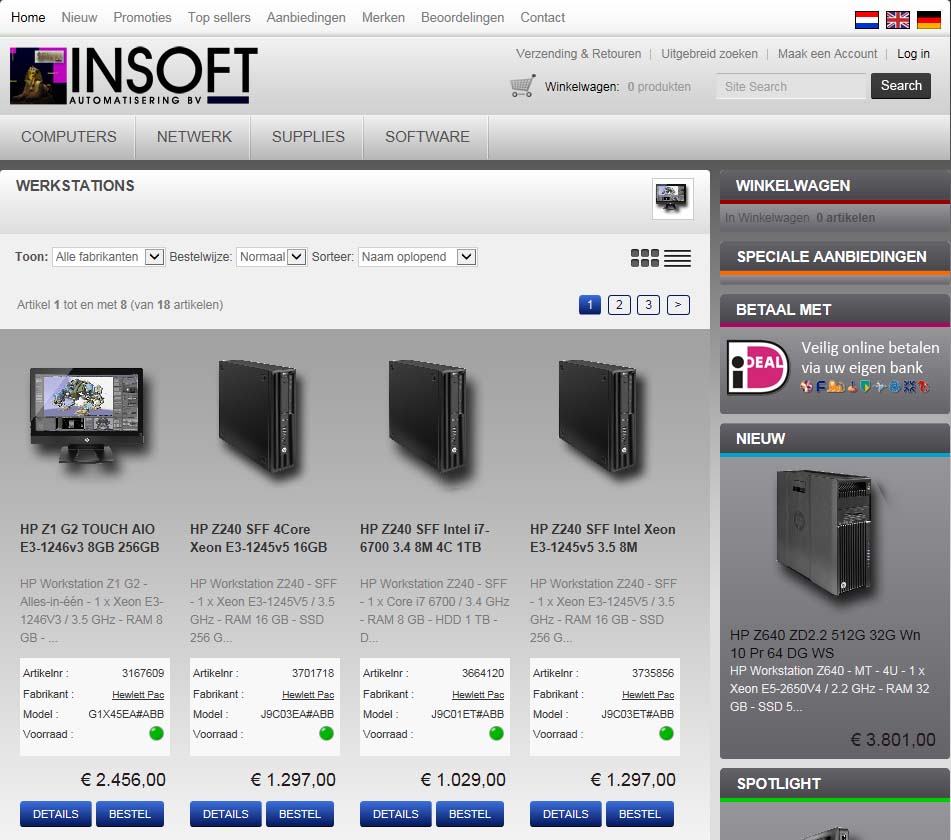Order the HP Z1 G2 Touch AIO
Screen dimensions: 951x840
[130, 814]
